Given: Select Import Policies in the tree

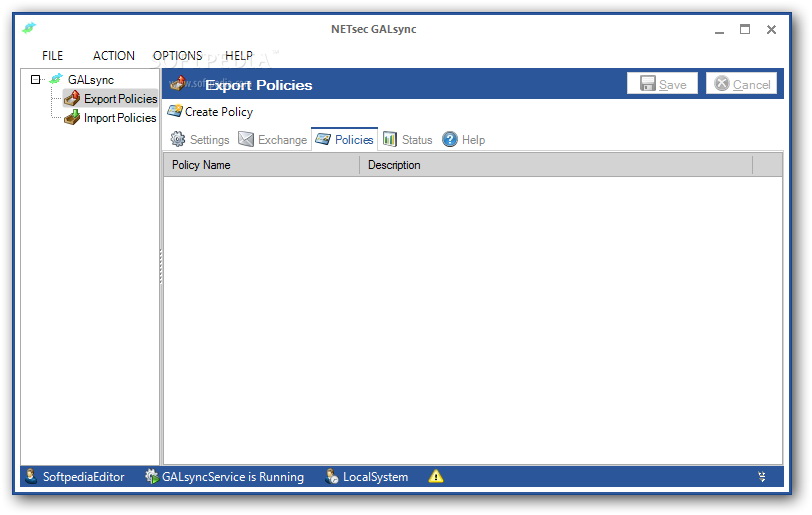Looking at the screenshot, I should (x=120, y=118).
